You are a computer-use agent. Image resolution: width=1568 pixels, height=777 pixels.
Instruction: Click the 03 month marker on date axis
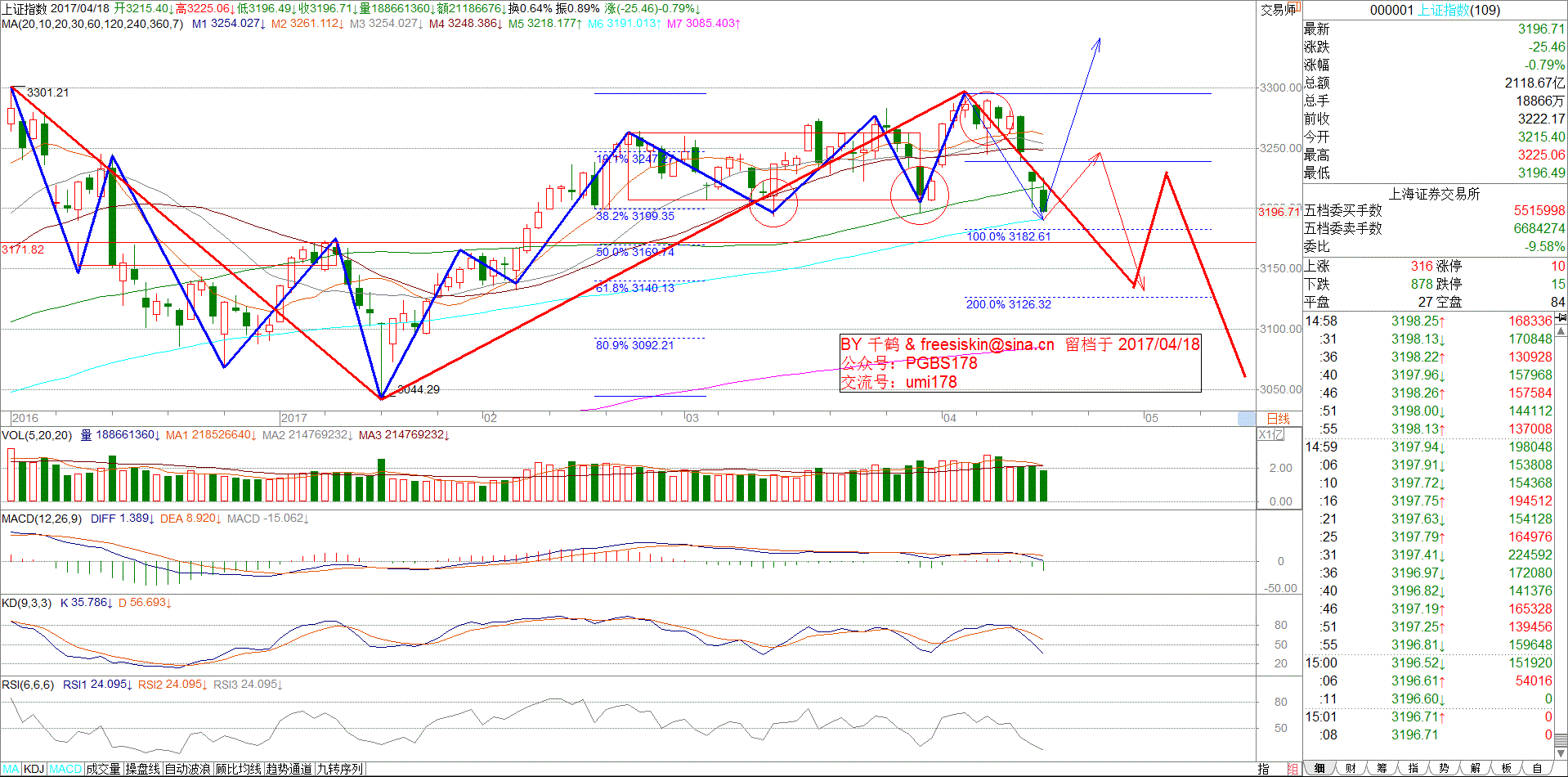[692, 418]
